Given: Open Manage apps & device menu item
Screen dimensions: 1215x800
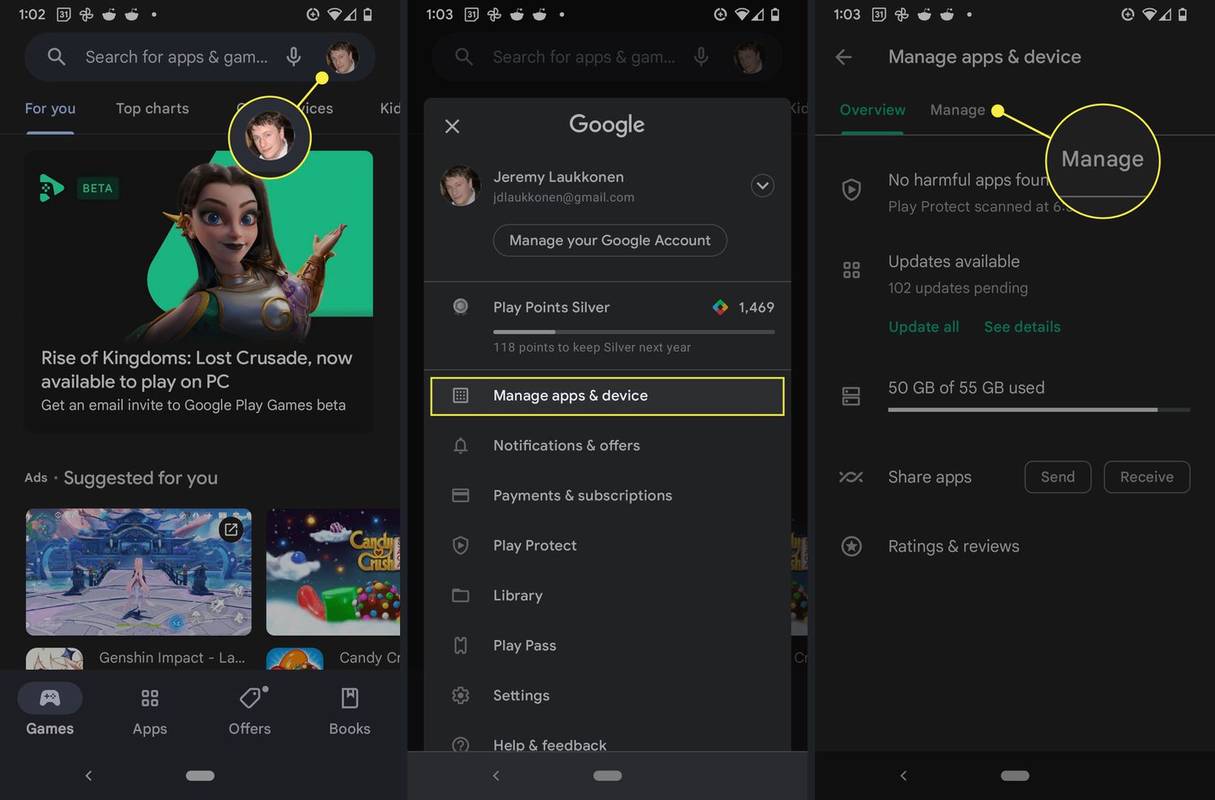Looking at the screenshot, I should pyautogui.click(x=607, y=396).
